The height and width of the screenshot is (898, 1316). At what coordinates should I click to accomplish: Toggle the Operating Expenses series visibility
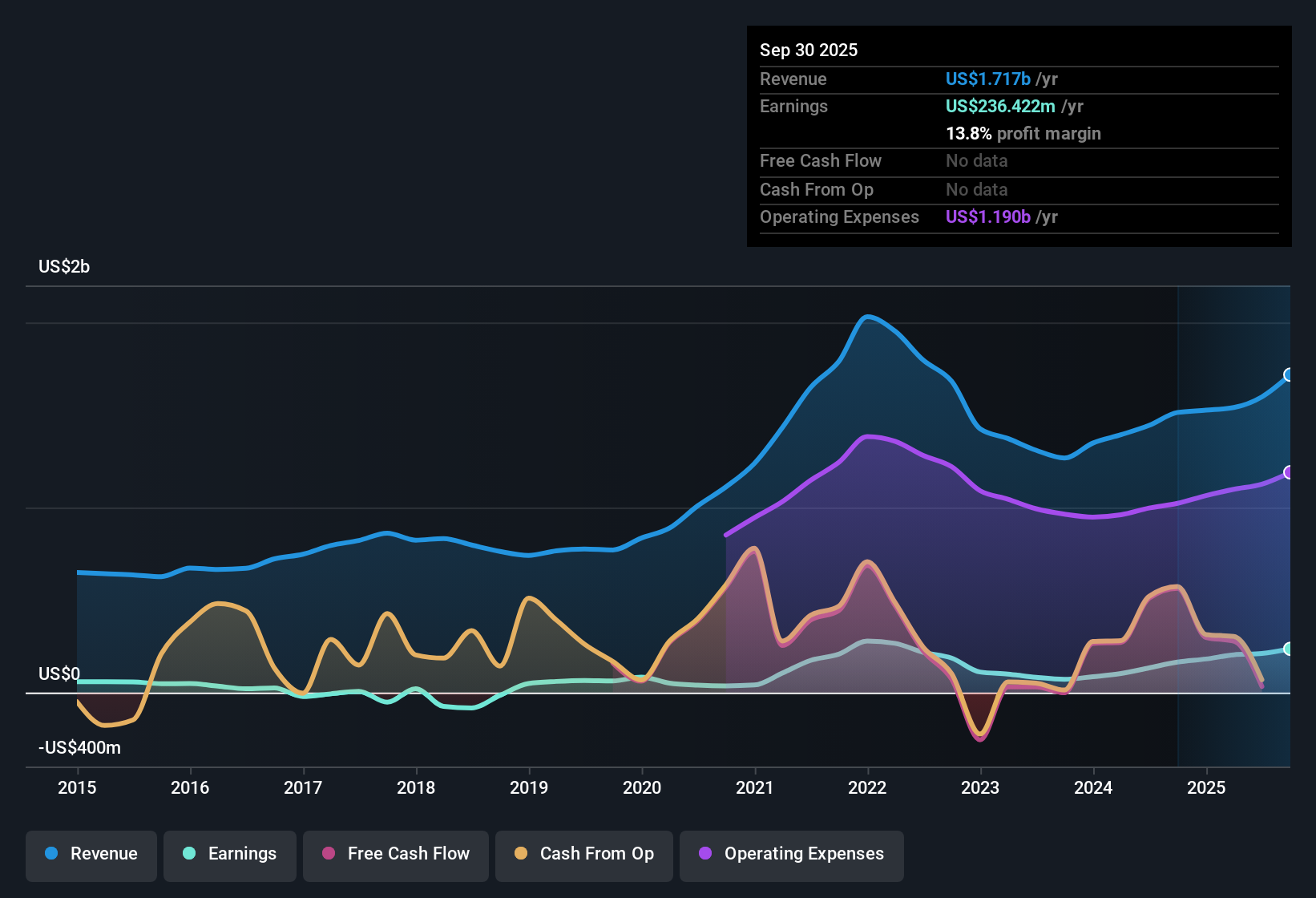pos(791,854)
